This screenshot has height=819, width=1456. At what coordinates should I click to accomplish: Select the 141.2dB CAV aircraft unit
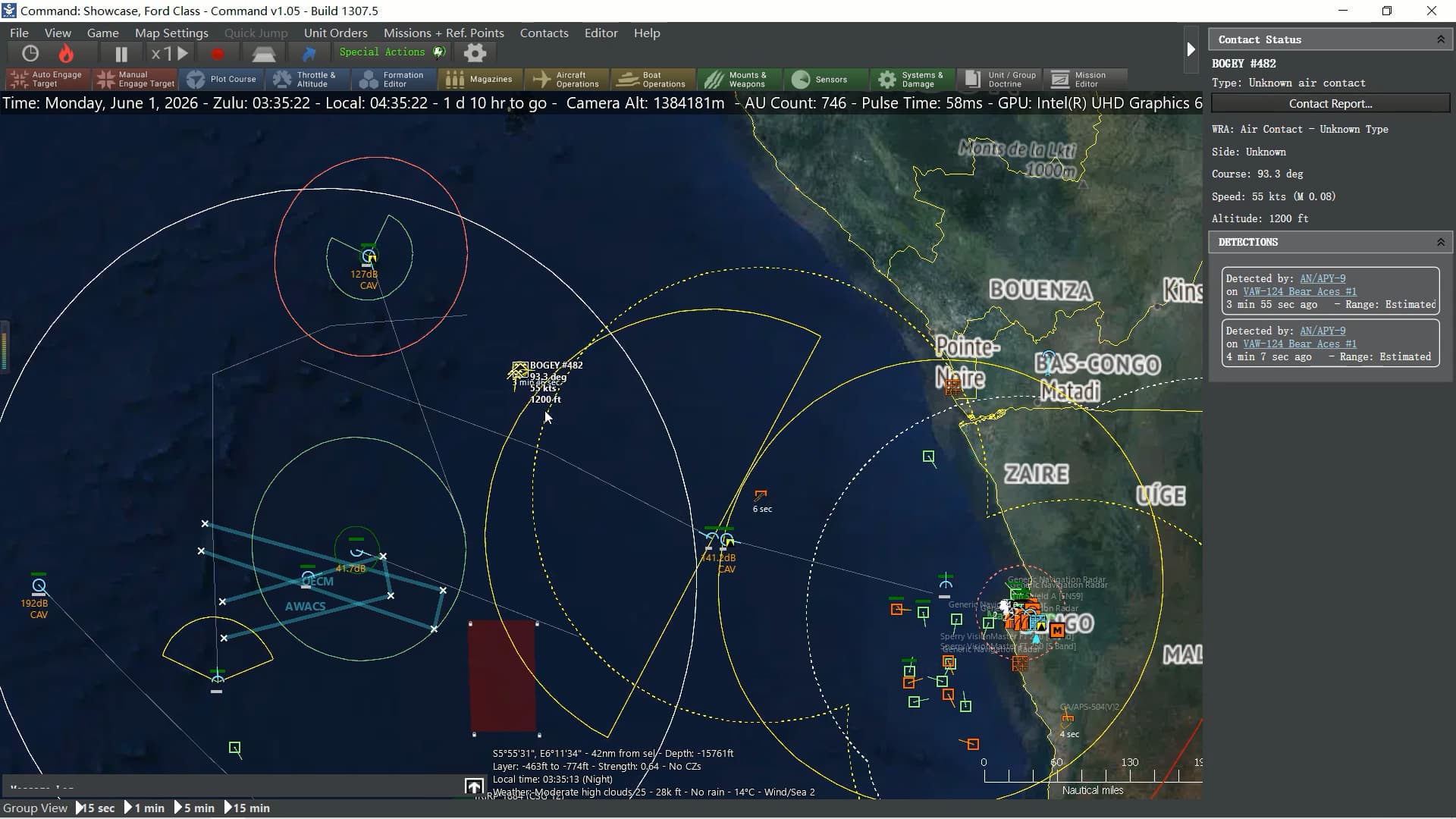[x=726, y=539]
